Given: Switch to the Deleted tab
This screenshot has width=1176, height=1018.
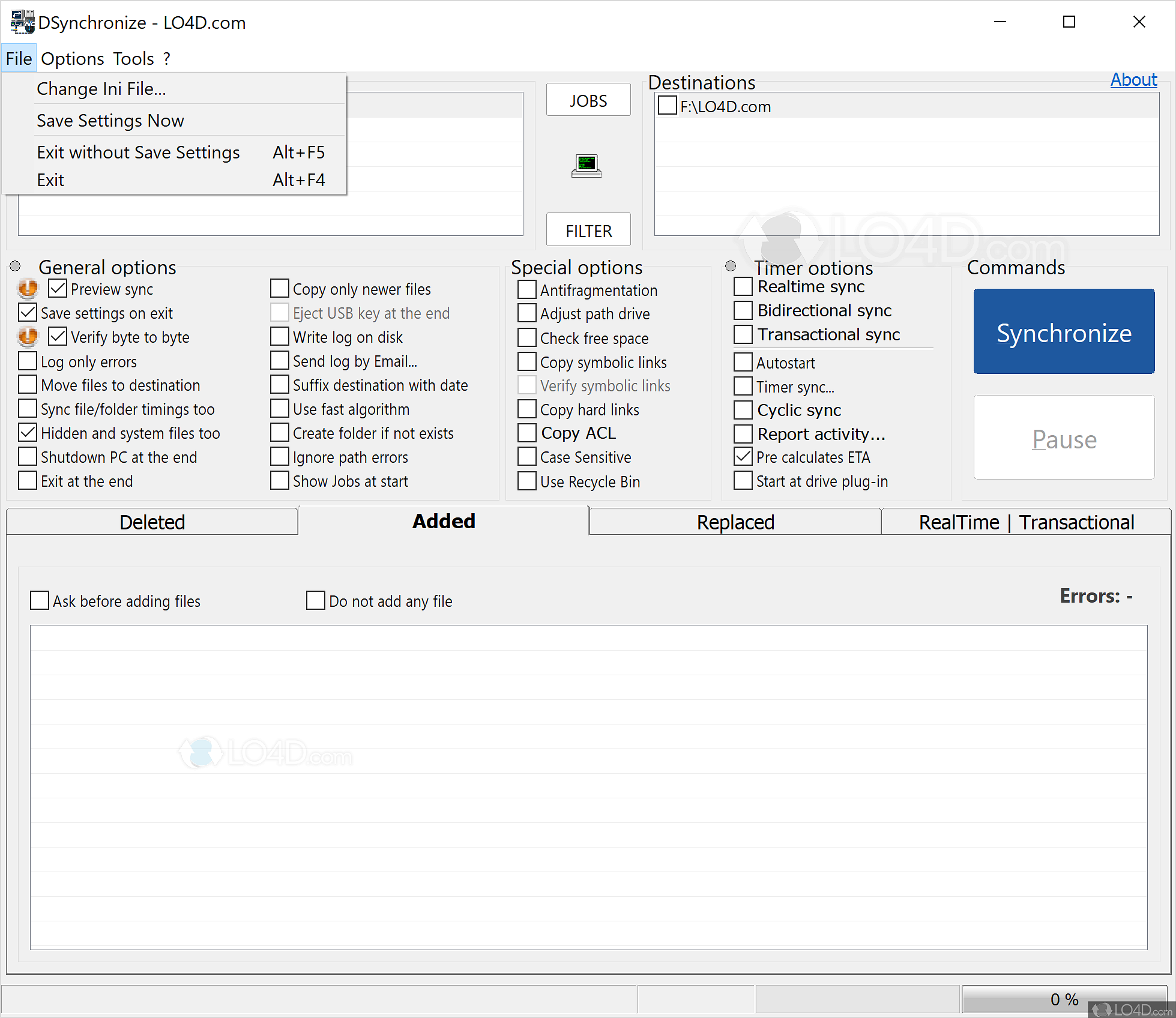Looking at the screenshot, I should (152, 521).
